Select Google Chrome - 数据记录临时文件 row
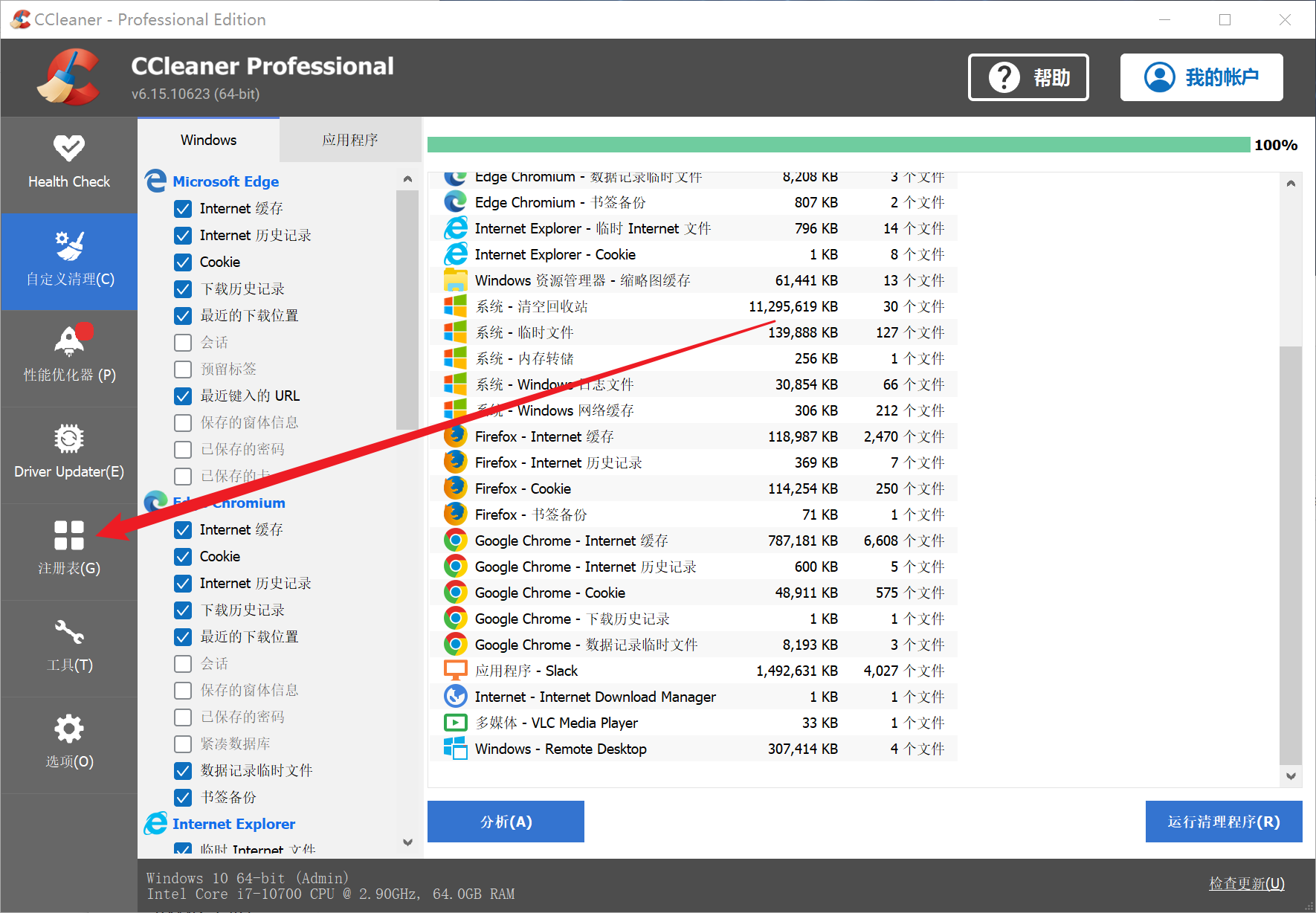The width and height of the screenshot is (1316, 913). click(x=693, y=645)
